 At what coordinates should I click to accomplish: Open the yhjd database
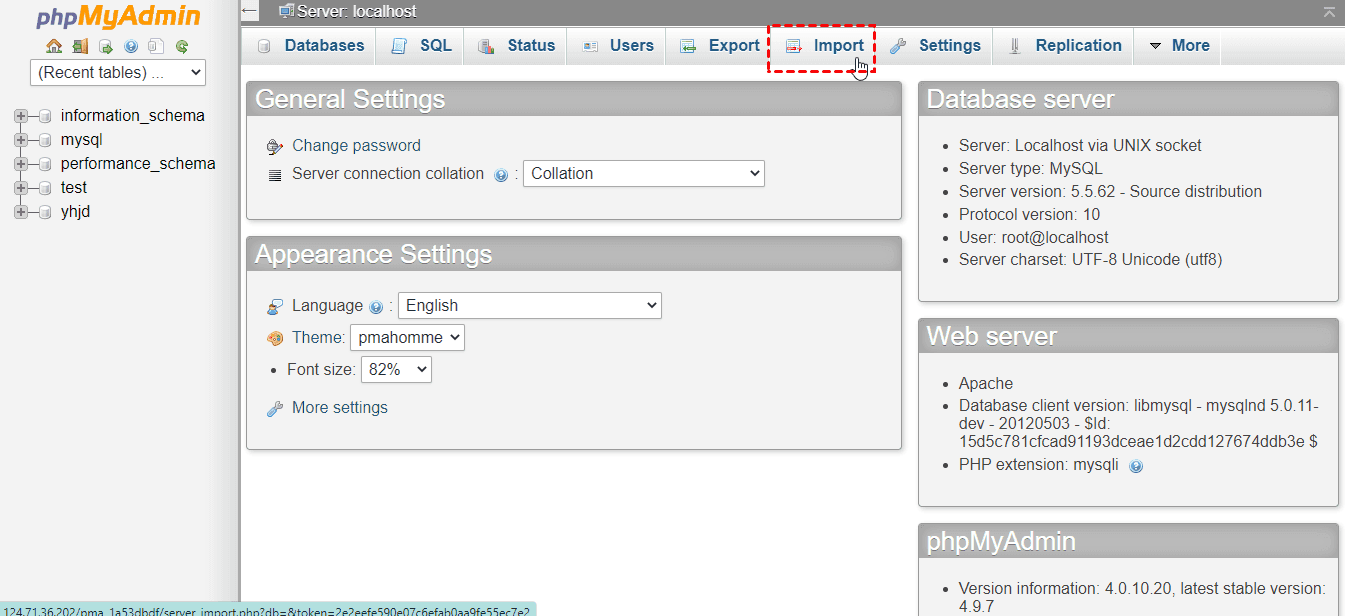[x=75, y=212]
